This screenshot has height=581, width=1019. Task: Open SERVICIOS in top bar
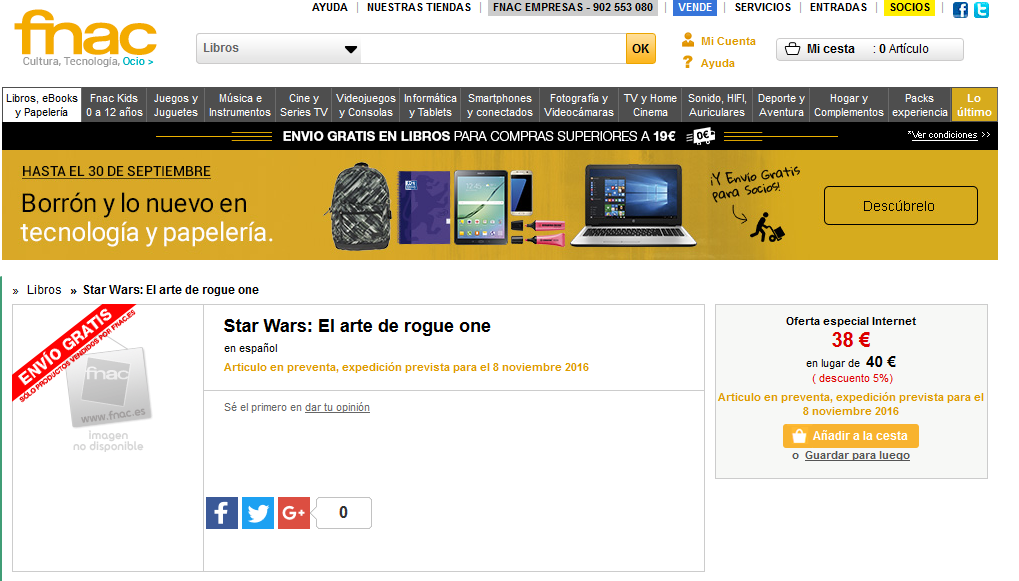(x=763, y=7)
